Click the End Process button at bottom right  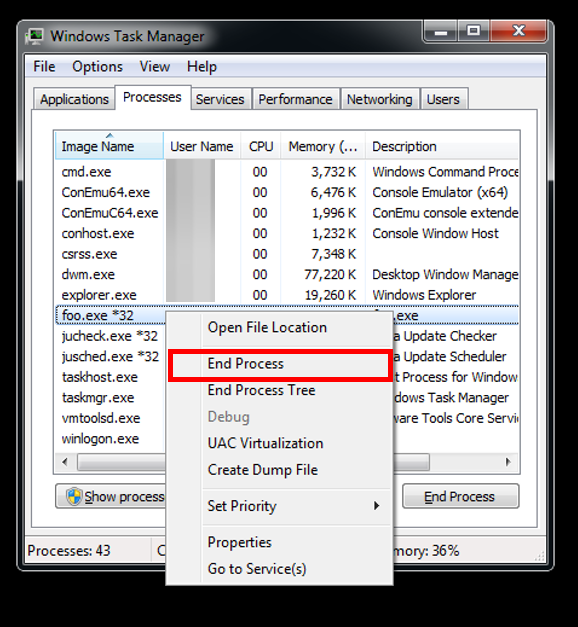pyautogui.click(x=460, y=496)
